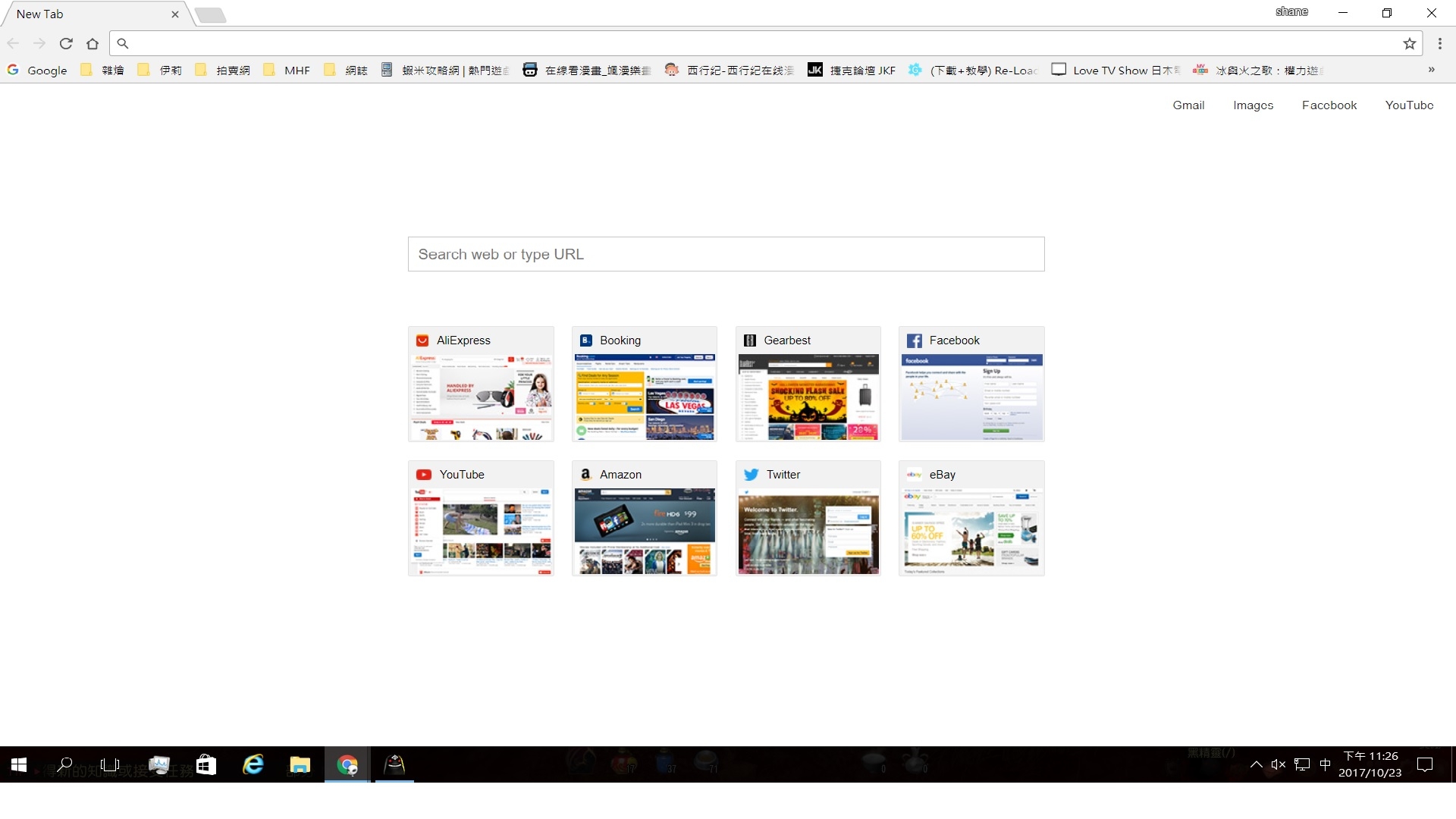
Task: Bookmark this page with the star icon
Action: (x=1409, y=43)
